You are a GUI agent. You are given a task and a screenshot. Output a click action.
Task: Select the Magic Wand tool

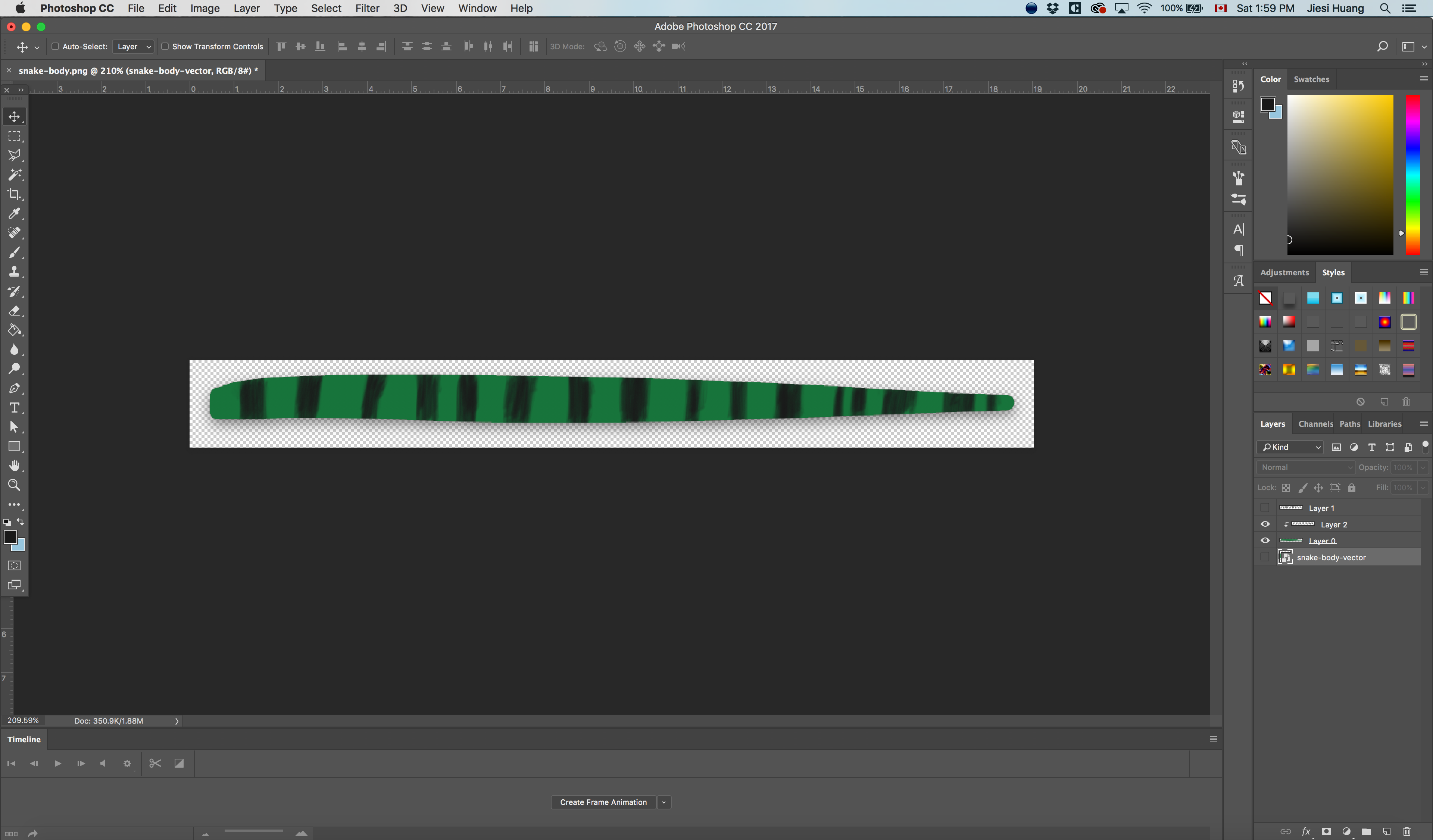(14, 175)
